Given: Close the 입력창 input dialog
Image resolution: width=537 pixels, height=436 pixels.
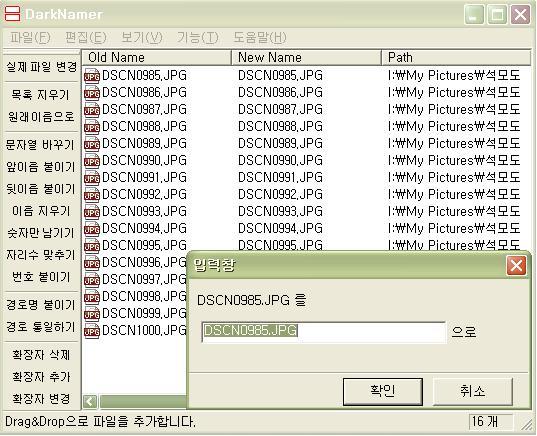Looking at the screenshot, I should pyautogui.click(x=516, y=265).
